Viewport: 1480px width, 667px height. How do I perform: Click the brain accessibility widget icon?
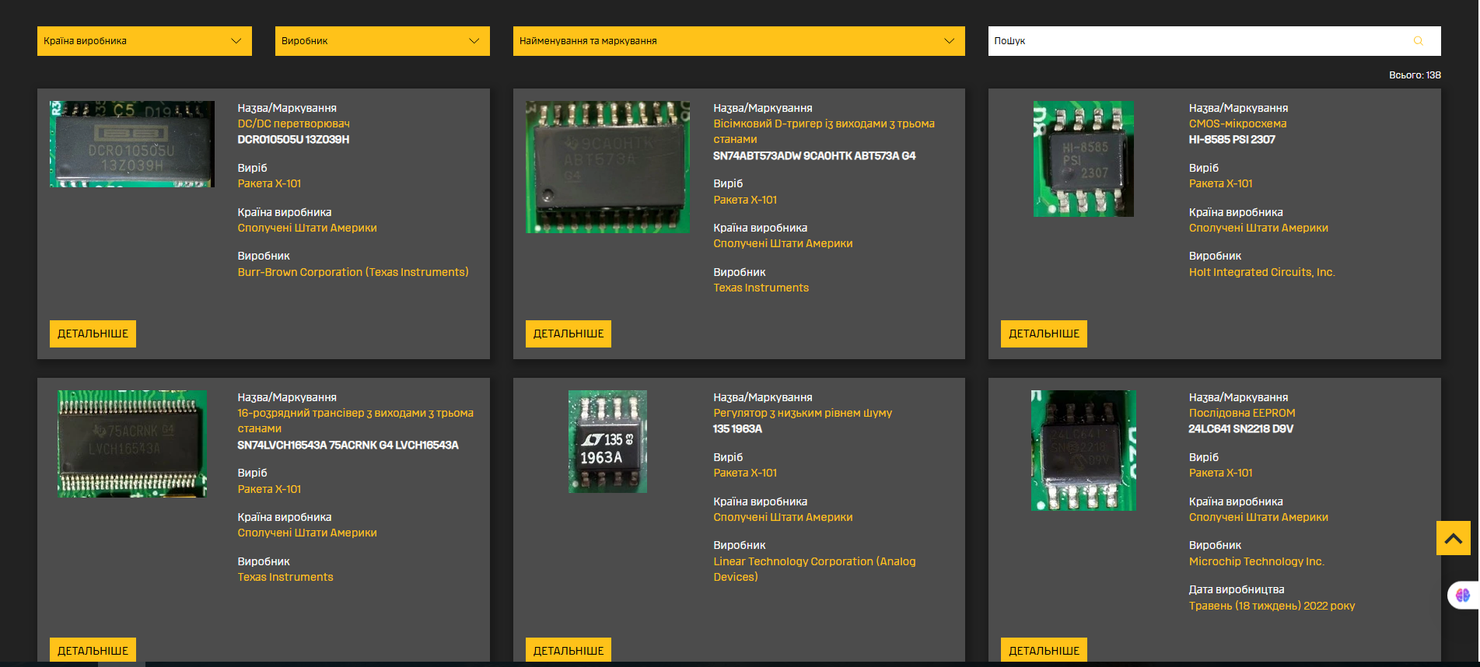[x=1462, y=595]
